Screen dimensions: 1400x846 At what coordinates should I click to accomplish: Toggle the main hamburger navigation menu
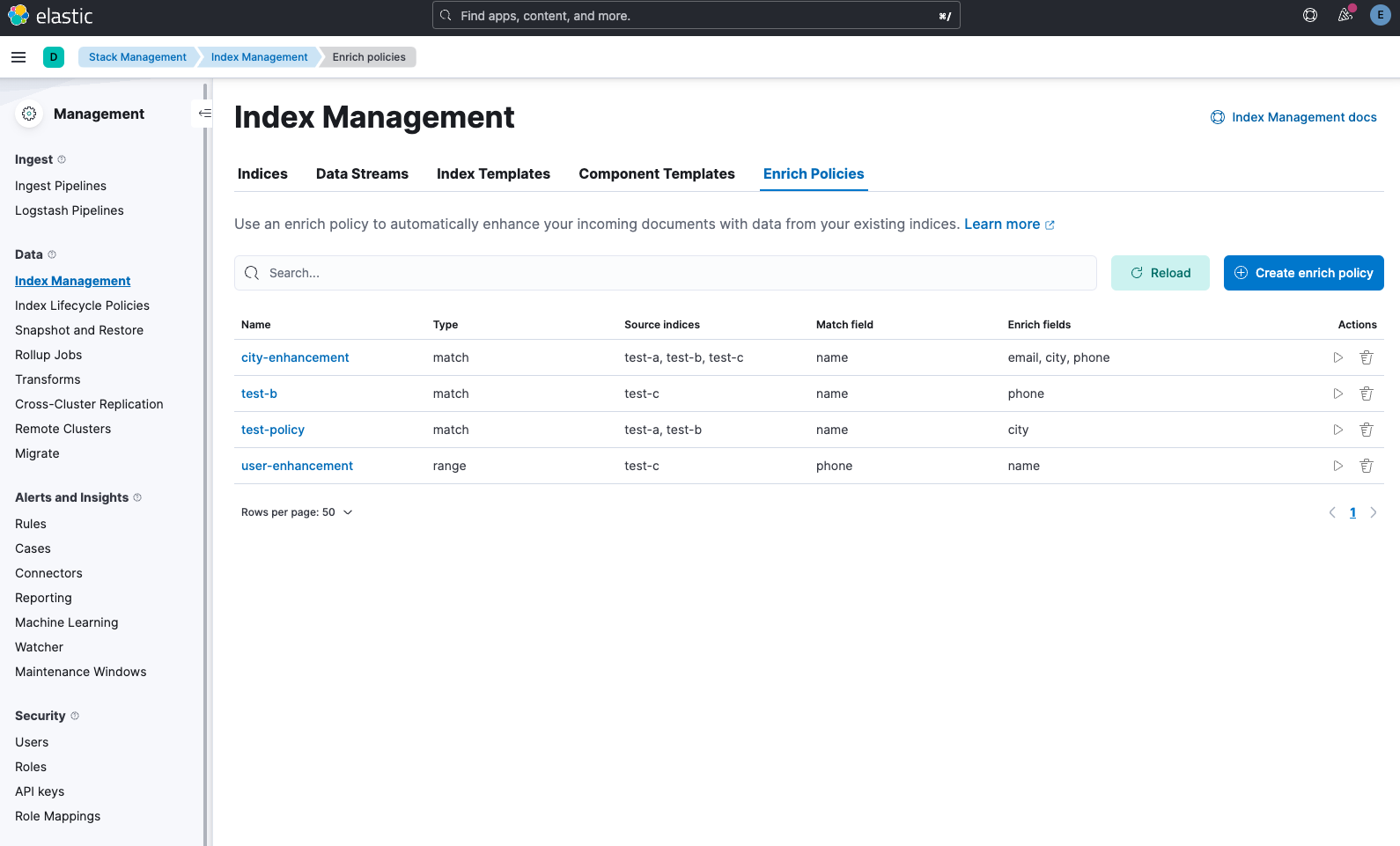point(18,57)
